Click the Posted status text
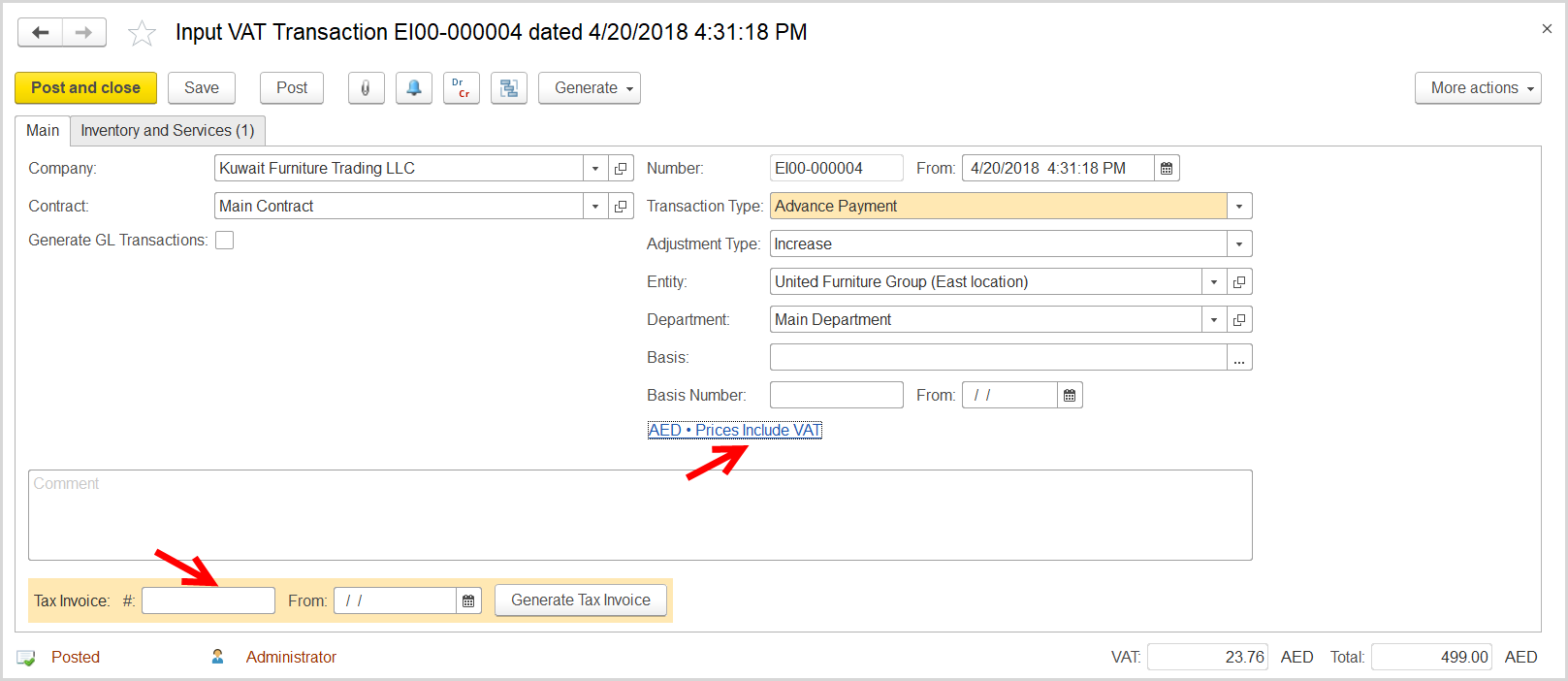 [x=76, y=657]
